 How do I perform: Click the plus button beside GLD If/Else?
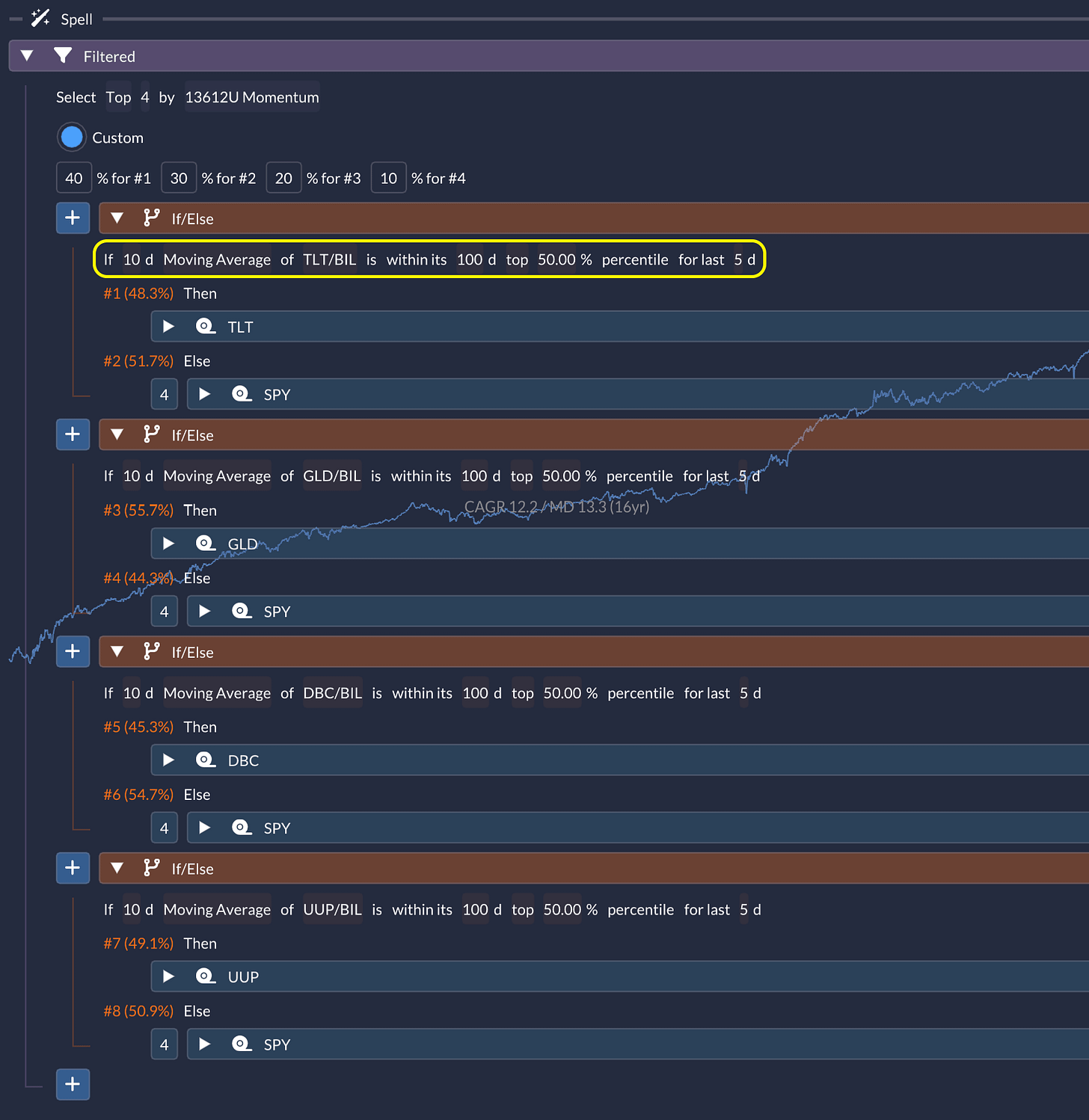[x=73, y=434]
